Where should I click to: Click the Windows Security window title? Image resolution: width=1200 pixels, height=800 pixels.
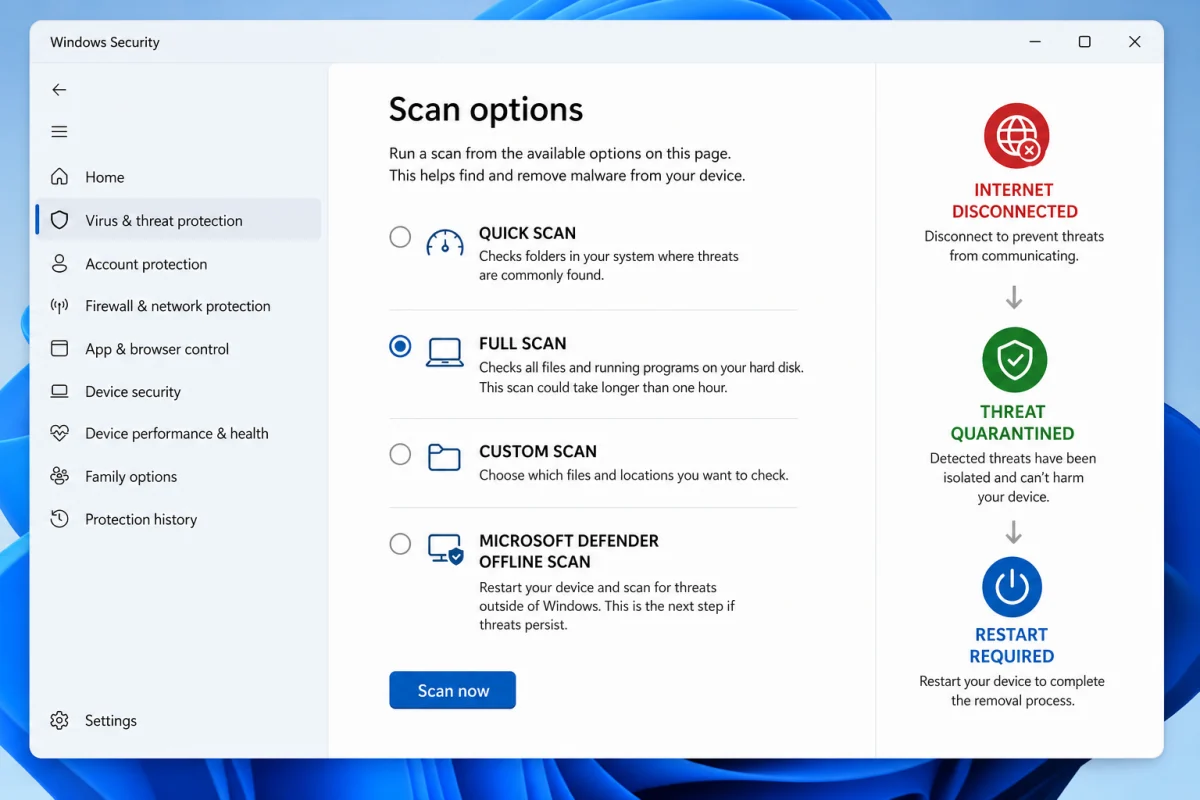pos(105,42)
